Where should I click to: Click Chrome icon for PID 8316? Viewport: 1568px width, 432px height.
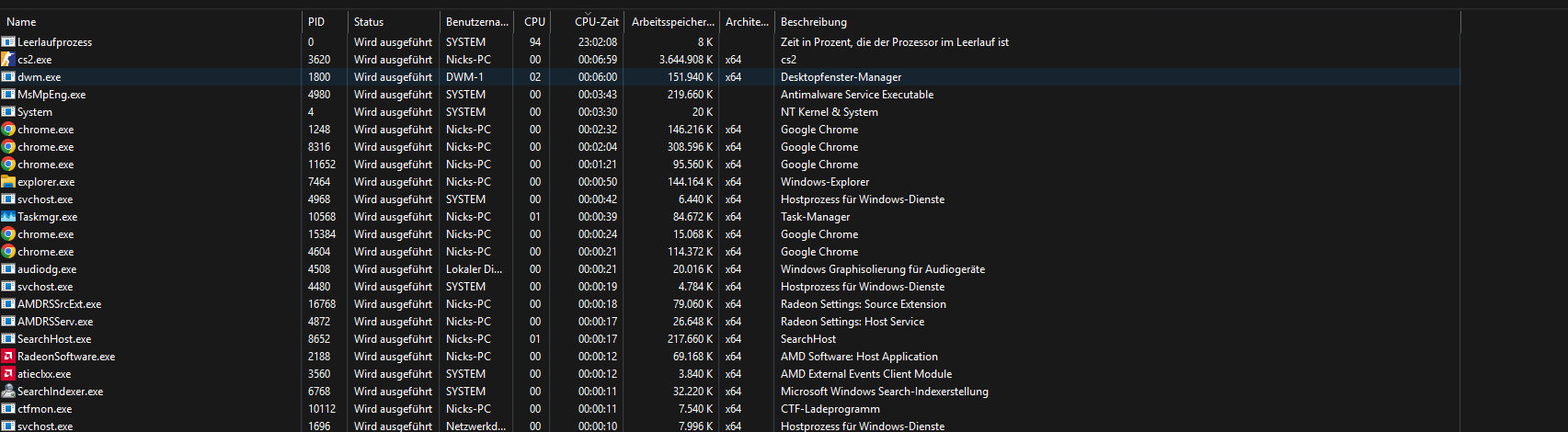pos(8,147)
